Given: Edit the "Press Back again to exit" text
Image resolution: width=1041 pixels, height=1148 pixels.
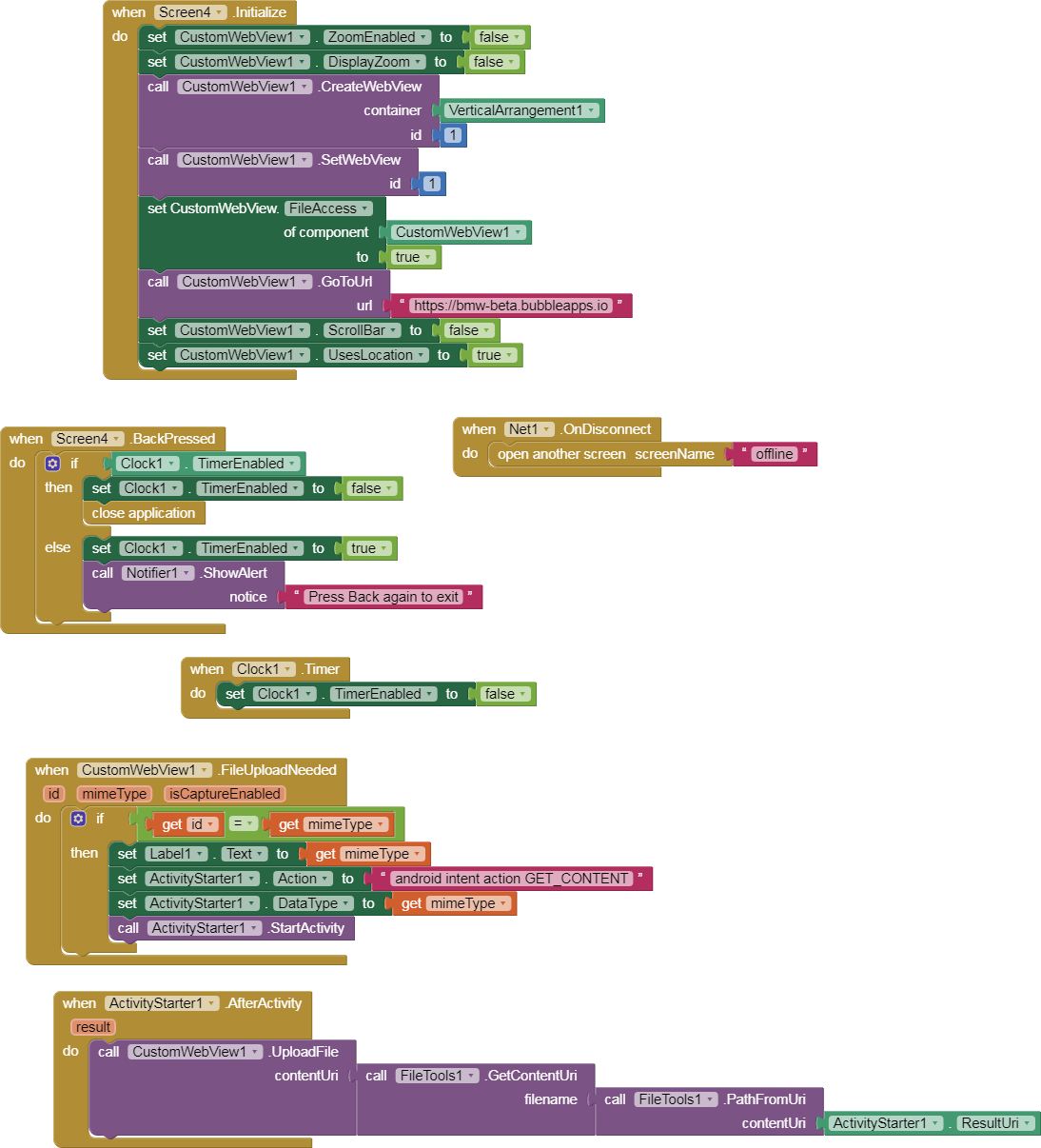Looking at the screenshot, I should 383,597.
